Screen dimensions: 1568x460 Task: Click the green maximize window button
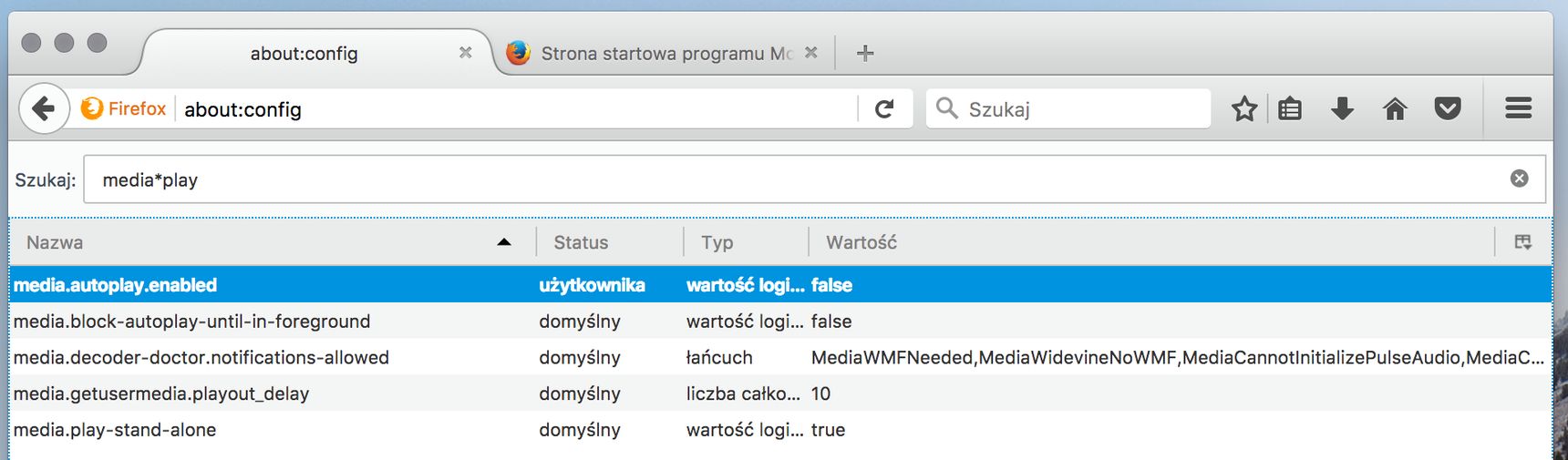tap(97, 43)
